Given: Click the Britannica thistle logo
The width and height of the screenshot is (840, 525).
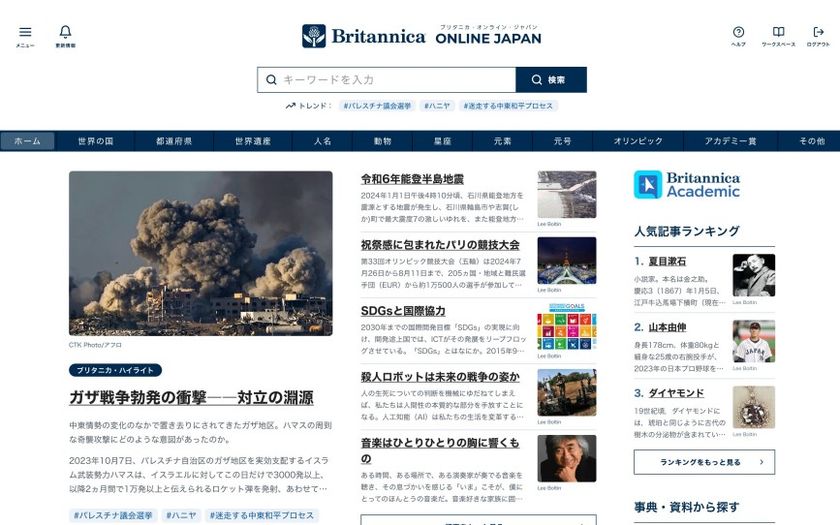Looking at the screenshot, I should pyautogui.click(x=314, y=36).
